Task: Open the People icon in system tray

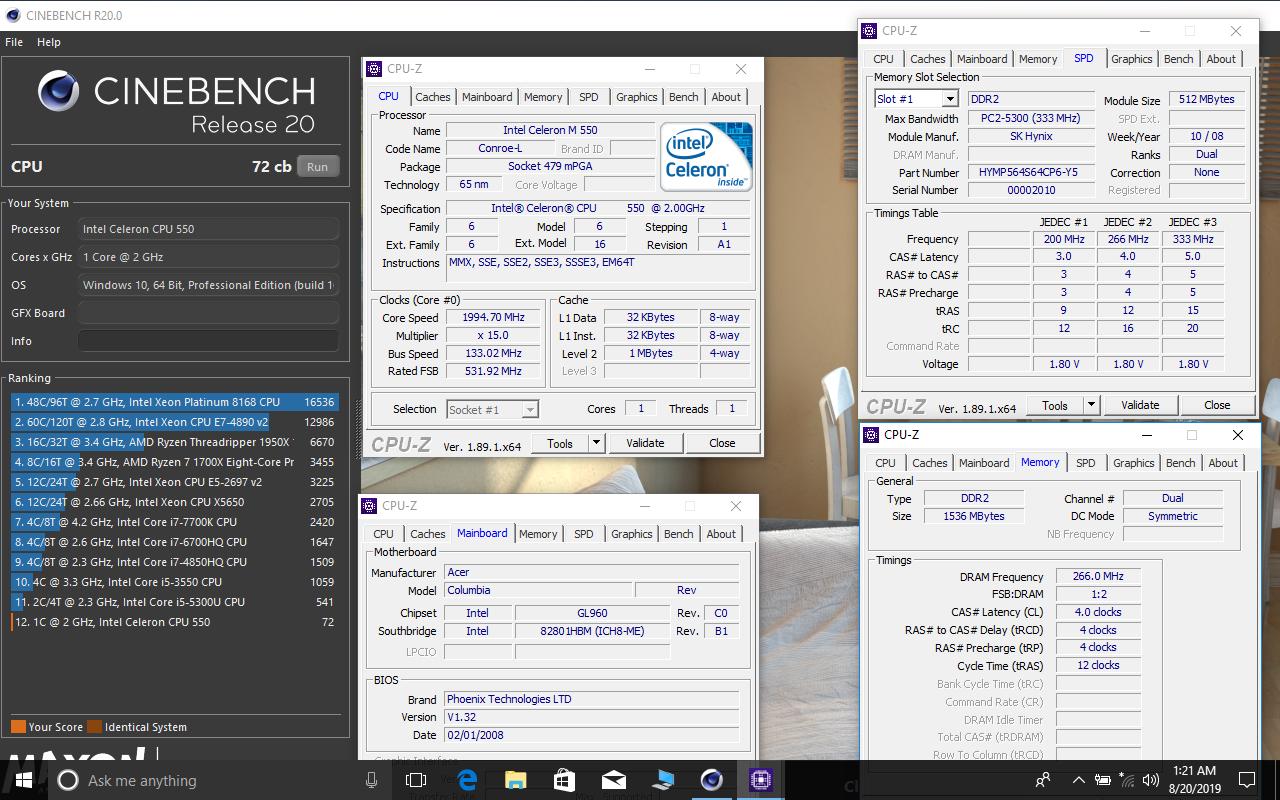Action: [x=1043, y=780]
